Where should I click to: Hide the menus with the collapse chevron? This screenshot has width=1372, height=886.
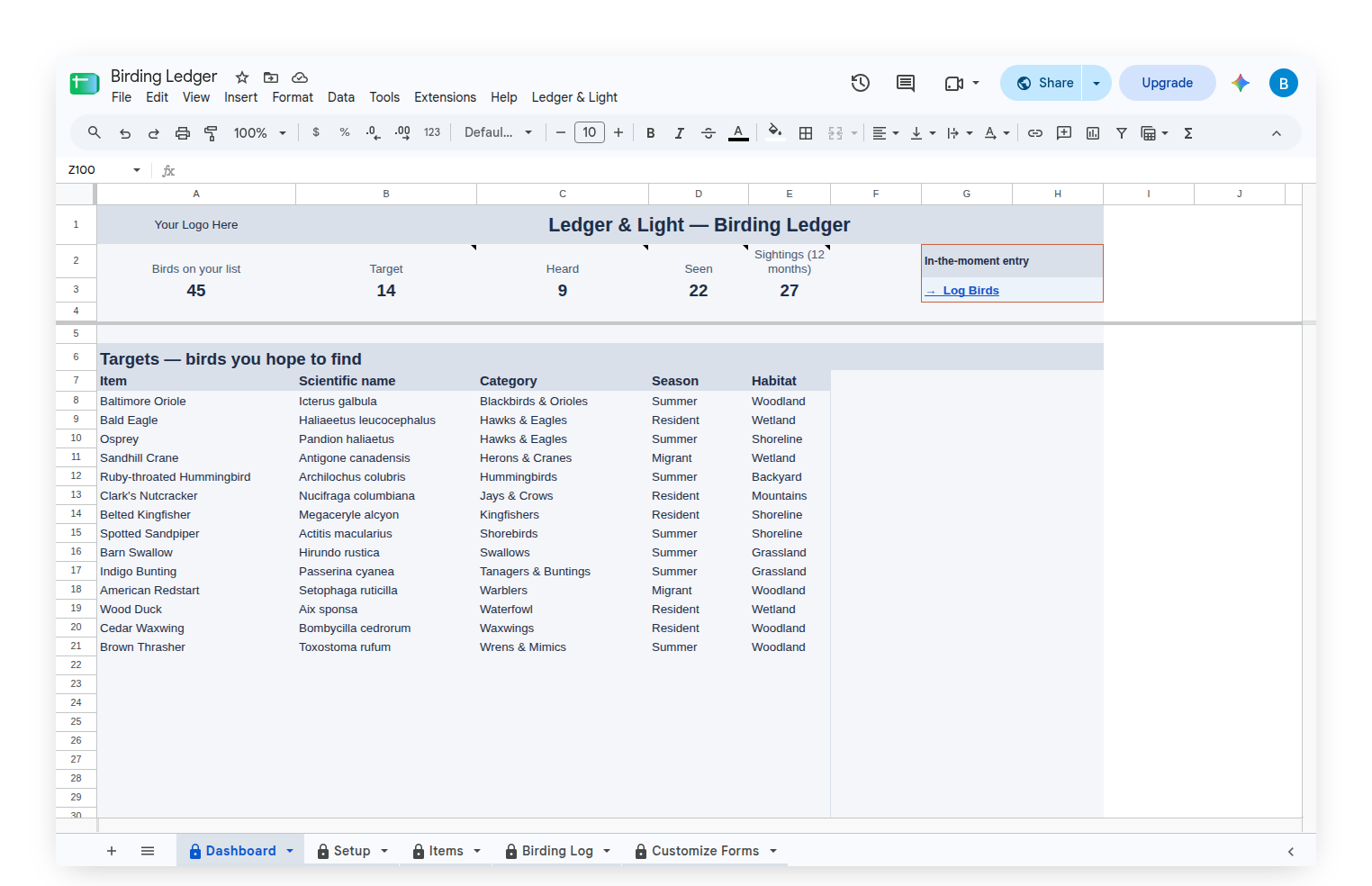pyautogui.click(x=1277, y=133)
